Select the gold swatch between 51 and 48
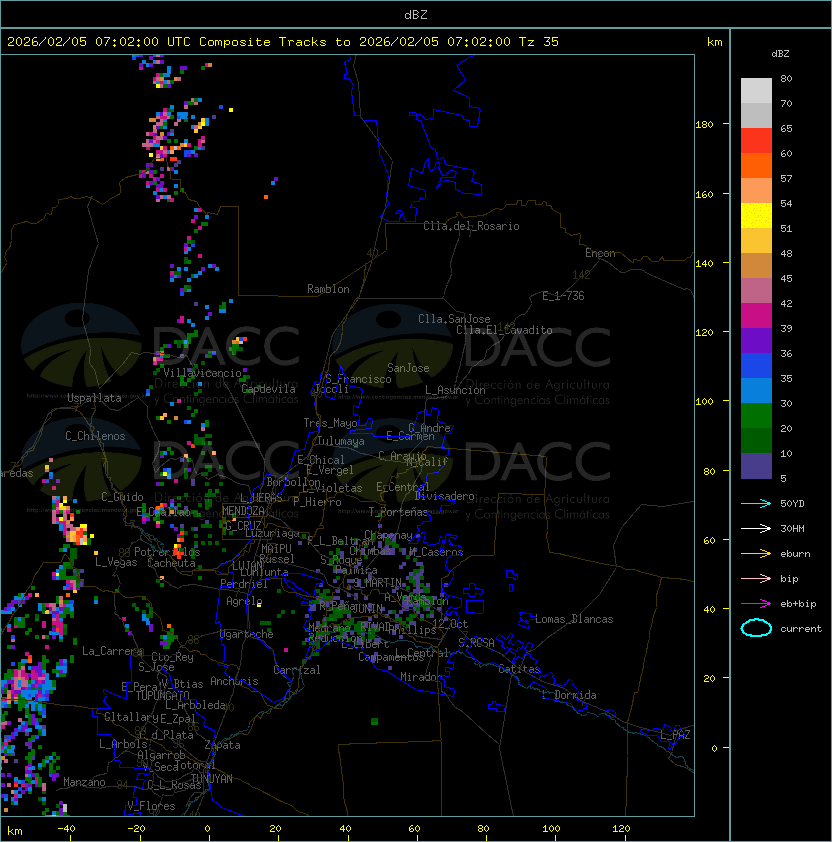Viewport: 832px width, 842px height. pyautogui.click(x=756, y=241)
